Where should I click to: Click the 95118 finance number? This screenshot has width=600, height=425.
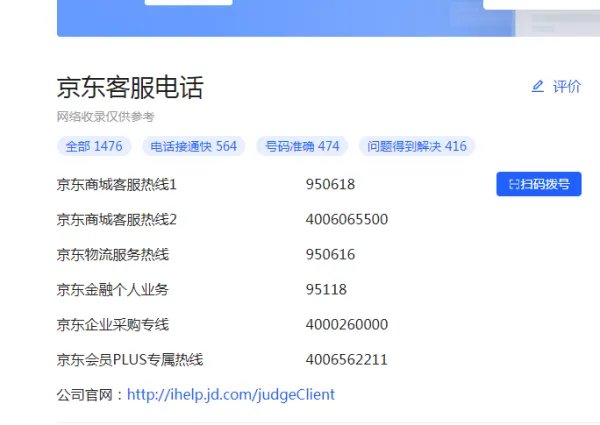pyautogui.click(x=326, y=290)
